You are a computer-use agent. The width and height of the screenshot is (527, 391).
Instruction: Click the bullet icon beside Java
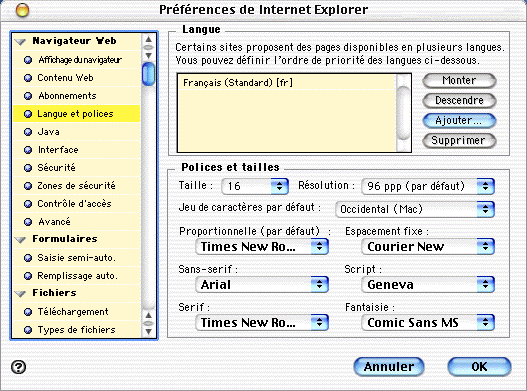(28, 132)
